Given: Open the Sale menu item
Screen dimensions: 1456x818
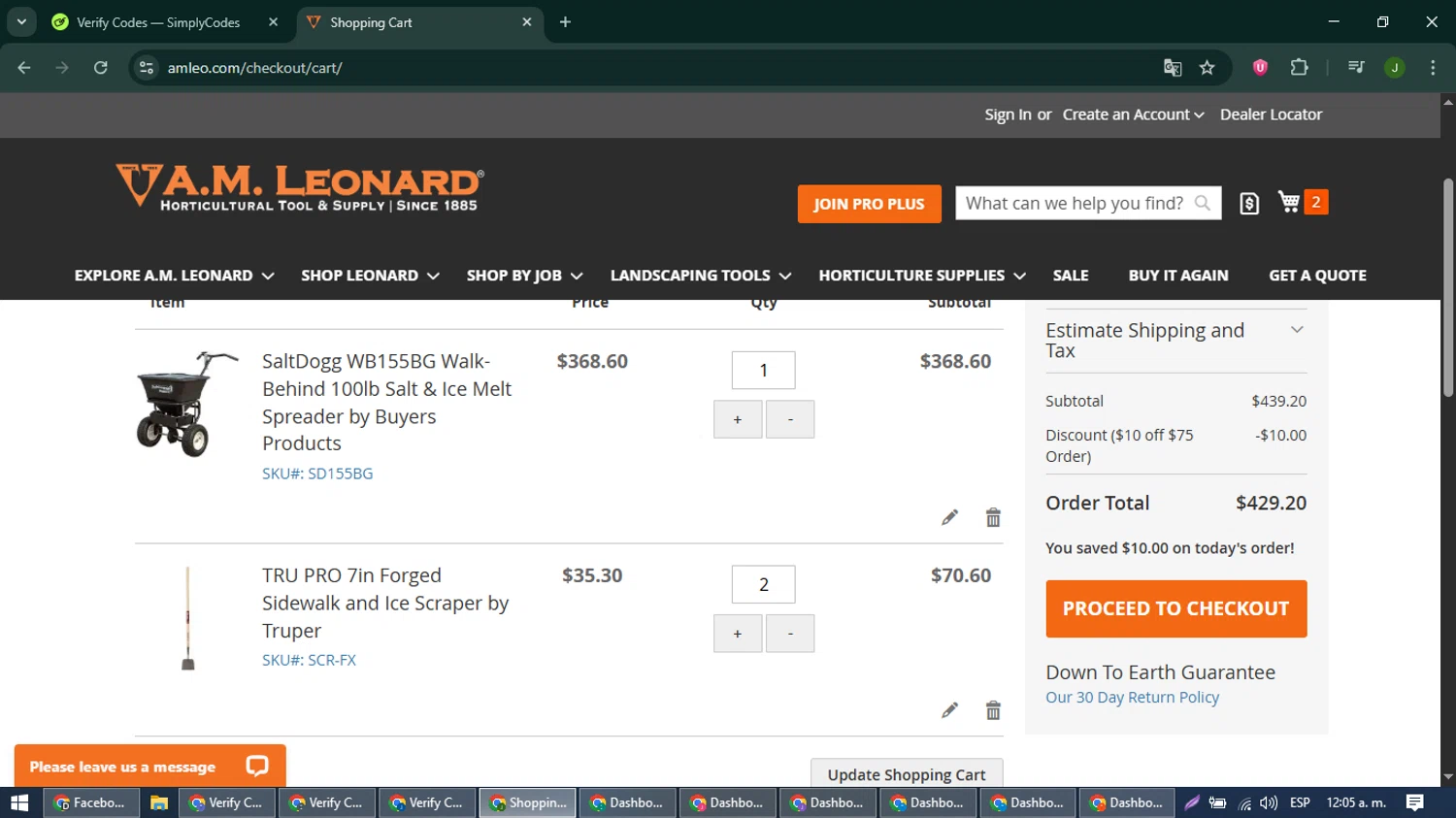Looking at the screenshot, I should tap(1071, 276).
